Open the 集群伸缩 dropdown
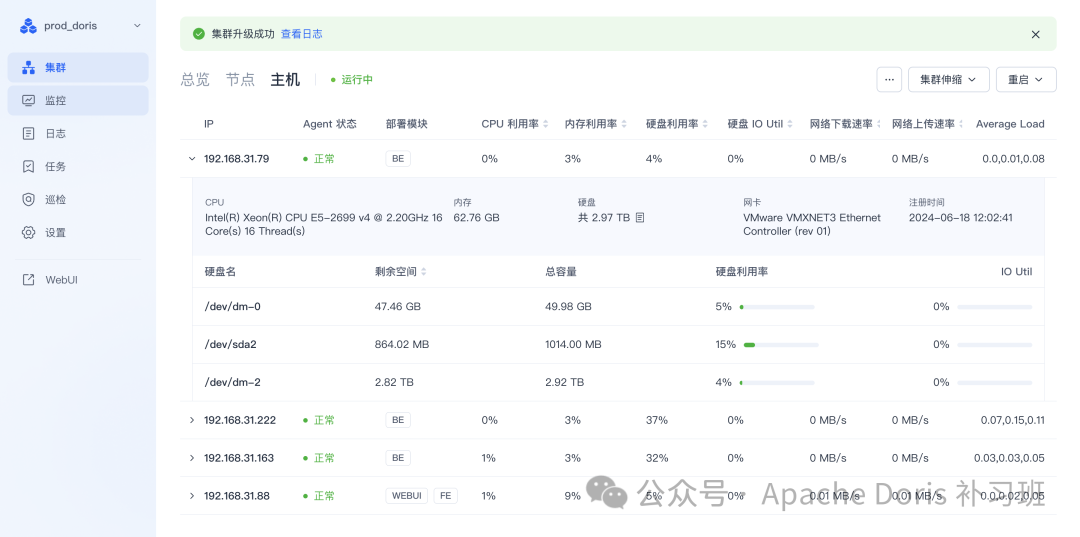This screenshot has width=1080, height=537. click(x=948, y=80)
